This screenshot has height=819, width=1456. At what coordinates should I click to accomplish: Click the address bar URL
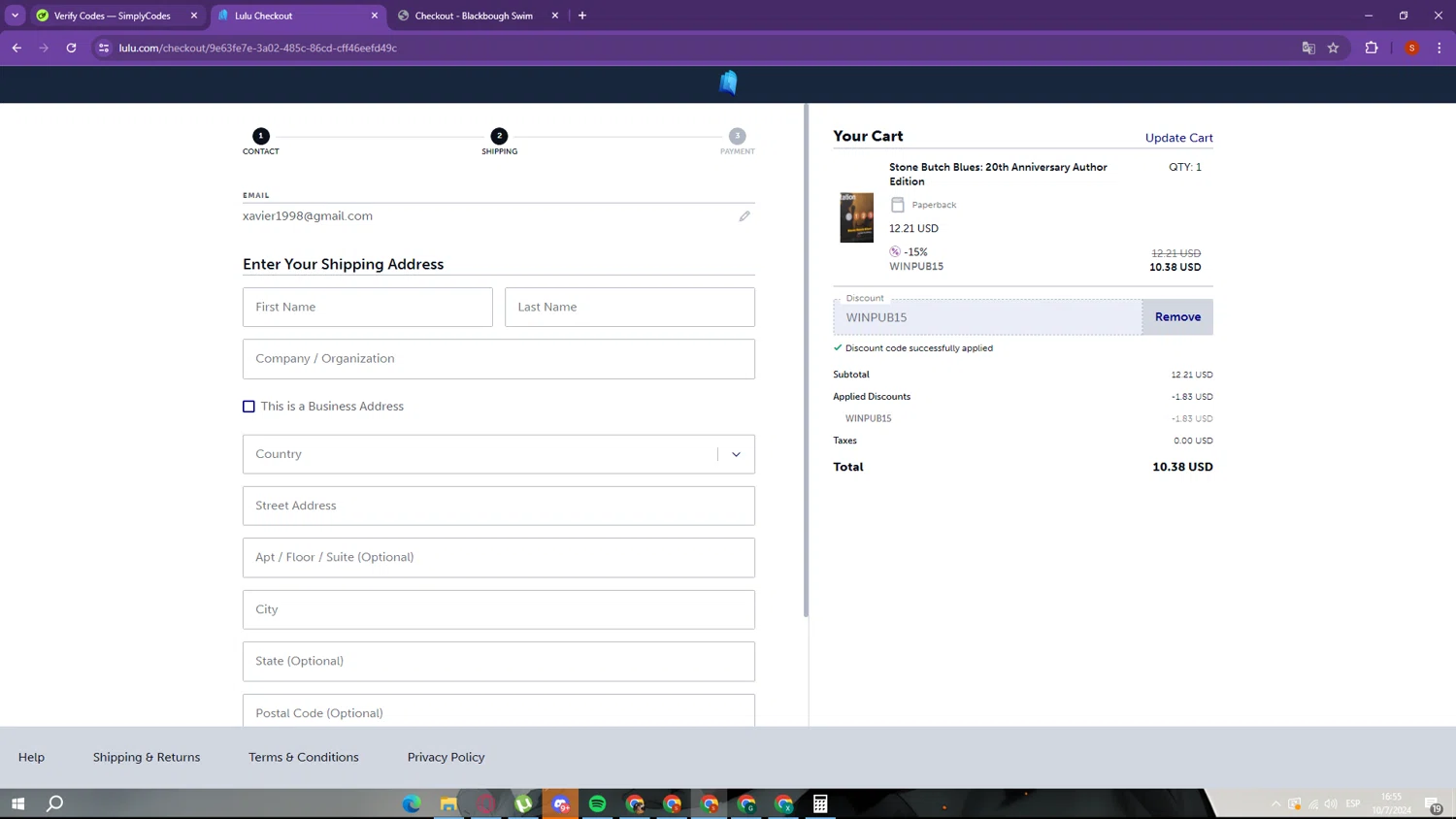257,48
